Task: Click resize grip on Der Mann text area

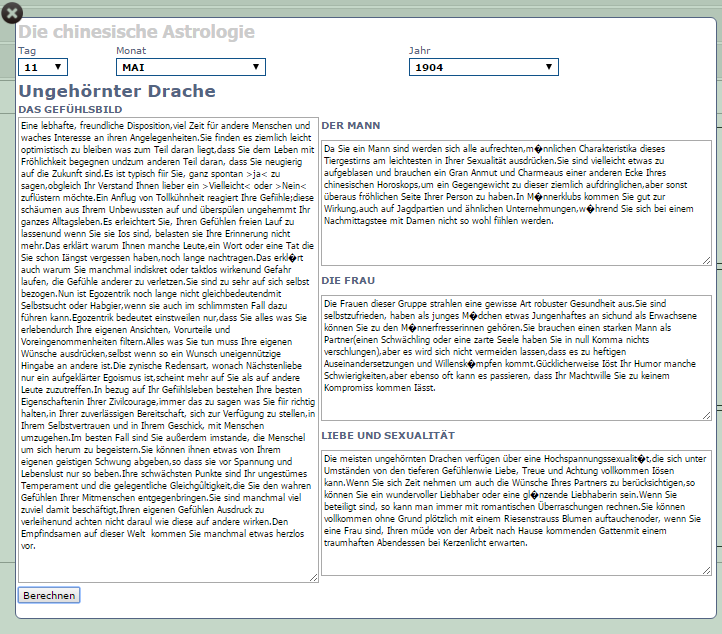Action: (x=707, y=260)
